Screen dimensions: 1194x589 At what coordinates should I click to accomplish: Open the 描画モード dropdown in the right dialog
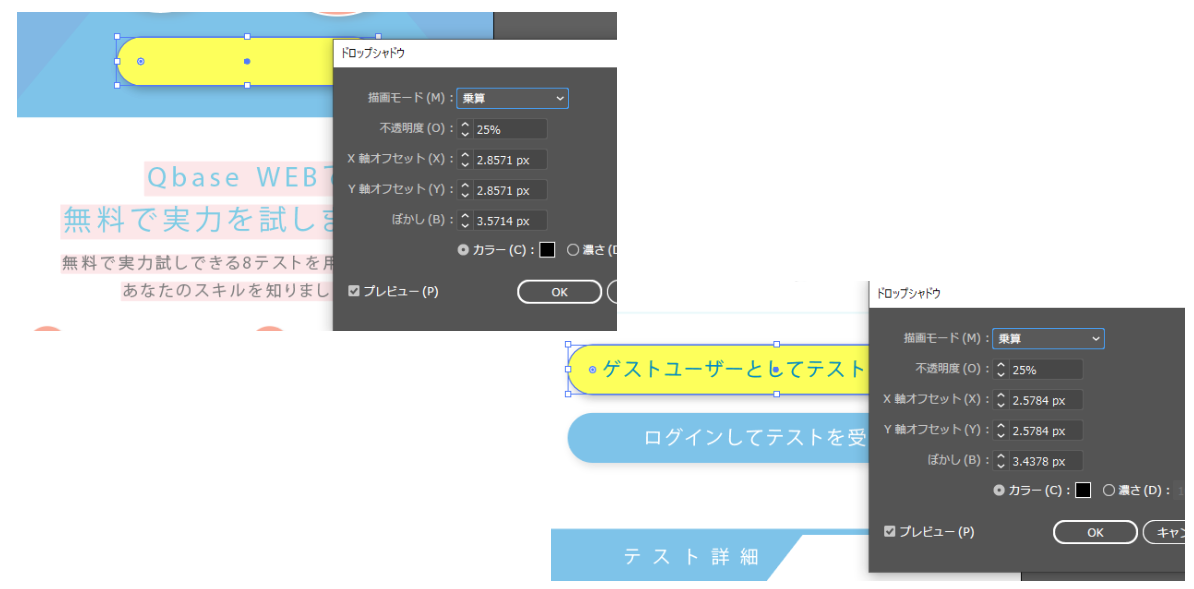coord(1048,338)
